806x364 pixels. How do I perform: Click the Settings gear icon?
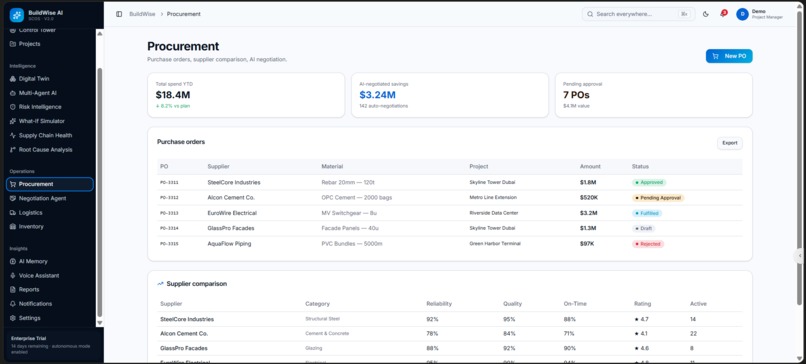click(13, 318)
